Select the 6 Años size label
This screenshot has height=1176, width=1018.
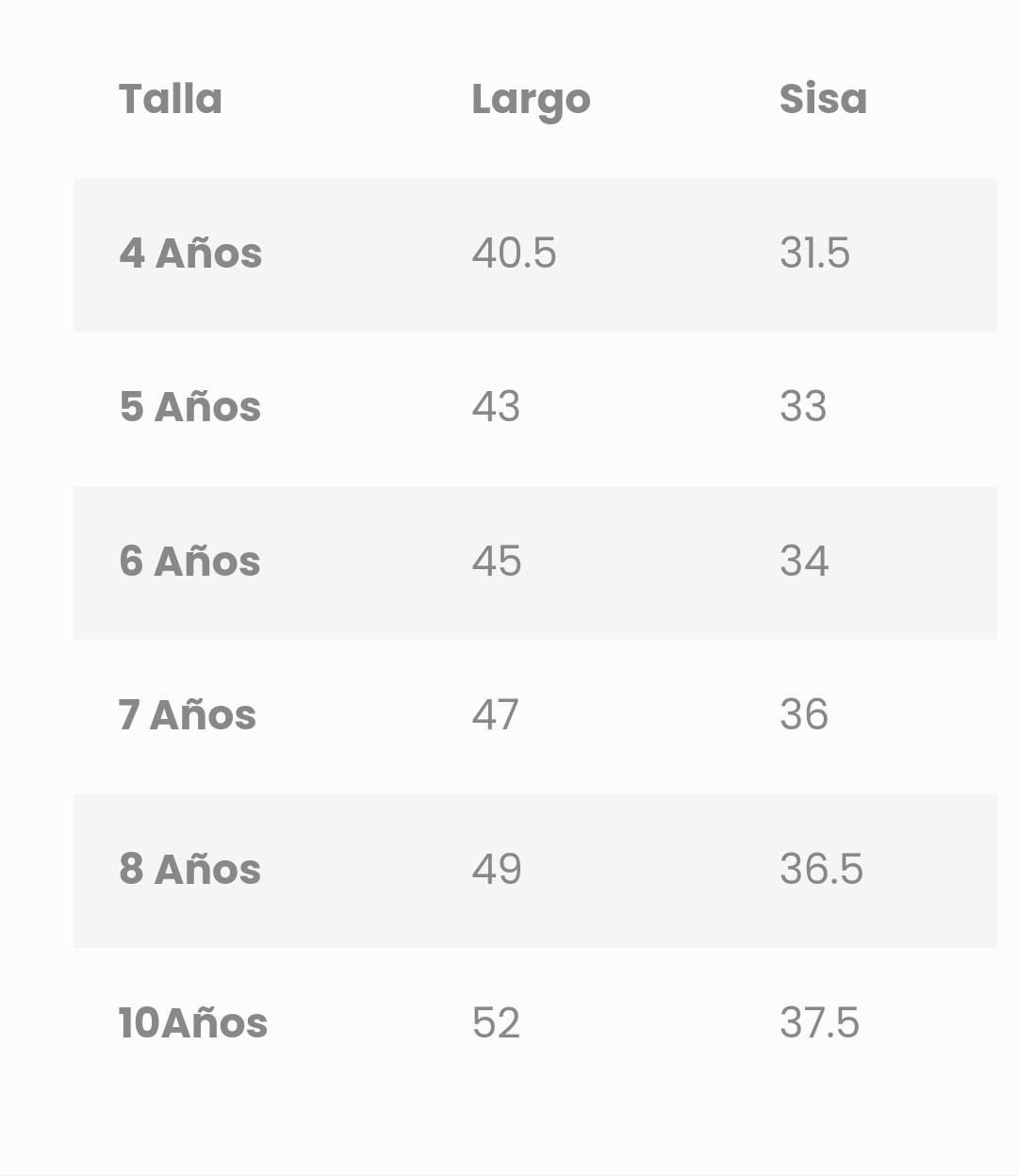[x=189, y=562]
